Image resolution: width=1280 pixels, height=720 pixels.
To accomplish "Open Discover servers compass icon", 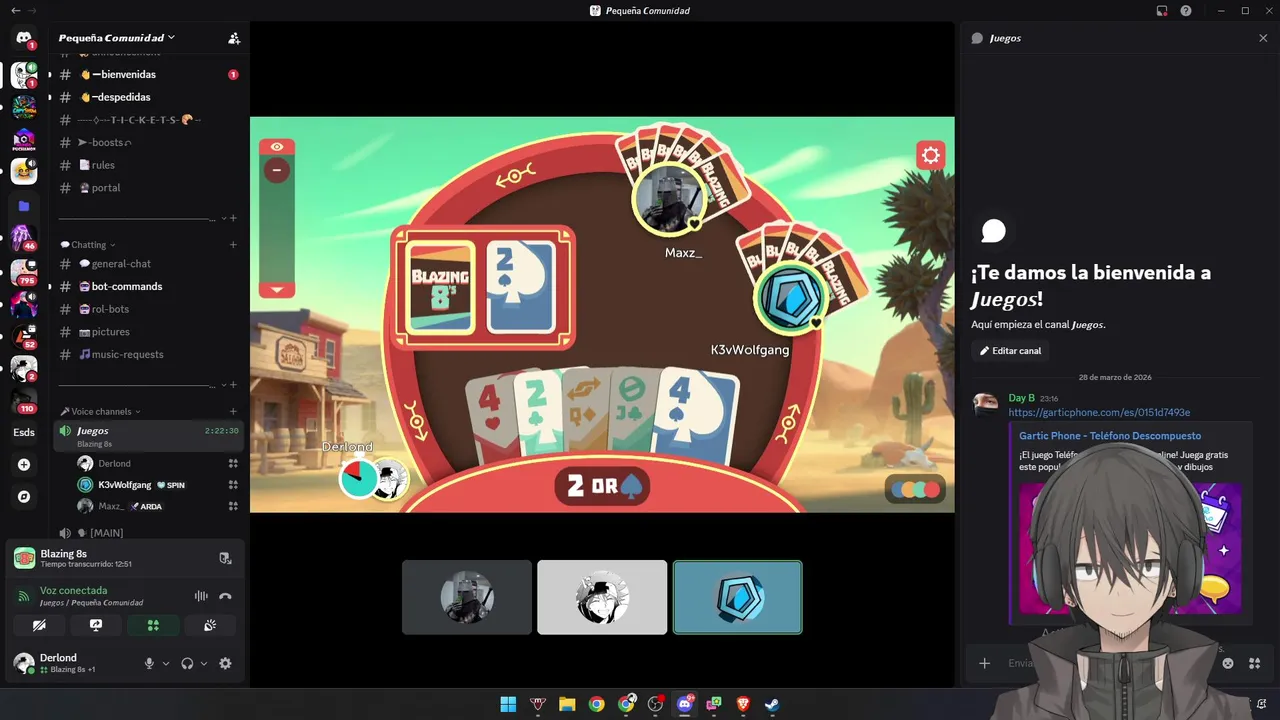I will pyautogui.click(x=24, y=496).
